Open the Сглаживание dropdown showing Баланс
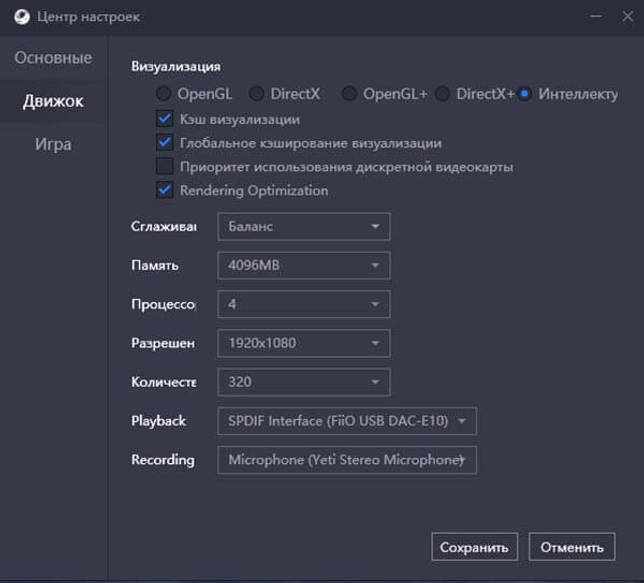 tap(304, 226)
